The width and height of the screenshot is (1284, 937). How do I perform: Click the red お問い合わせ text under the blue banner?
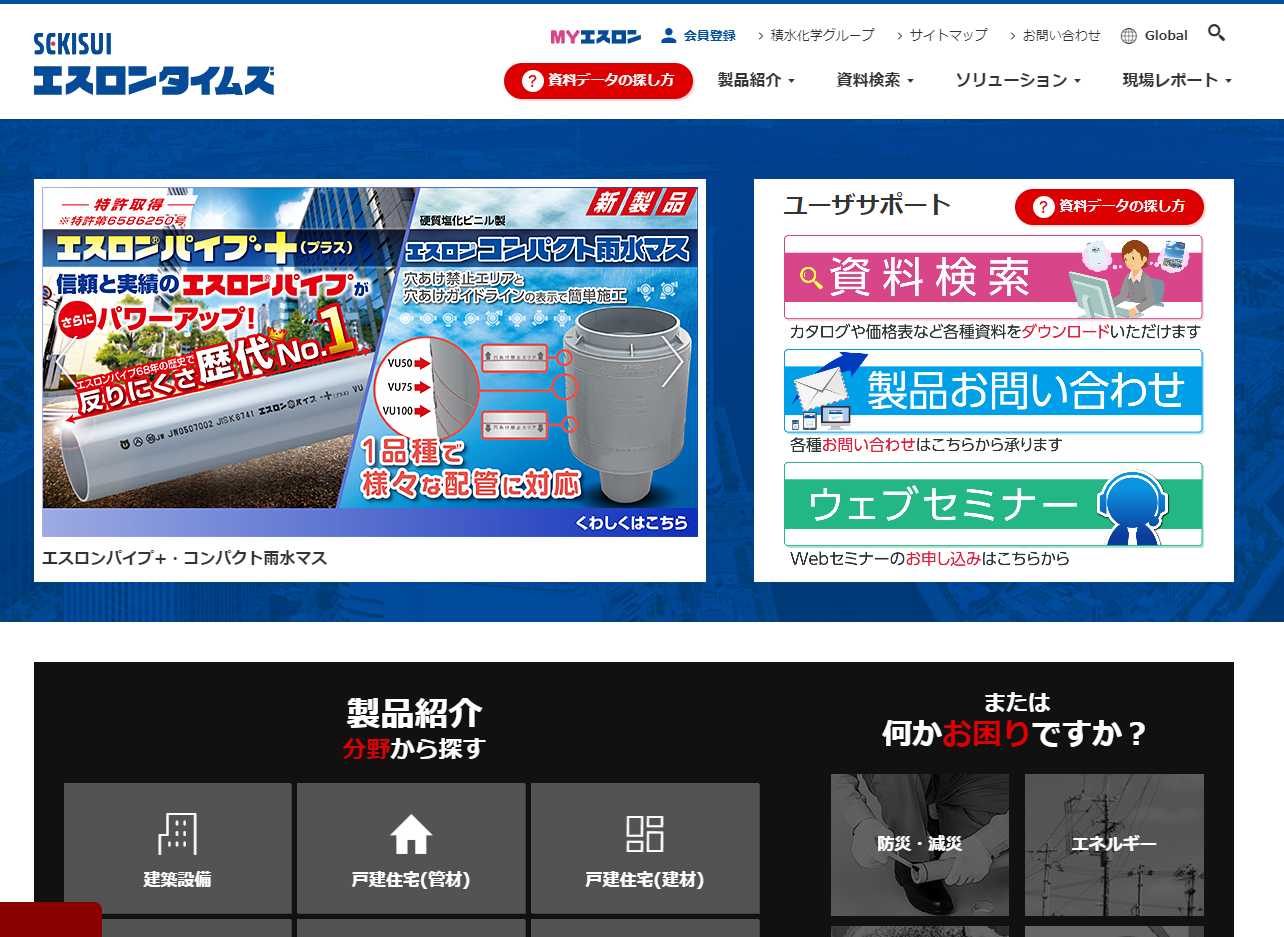(869, 445)
